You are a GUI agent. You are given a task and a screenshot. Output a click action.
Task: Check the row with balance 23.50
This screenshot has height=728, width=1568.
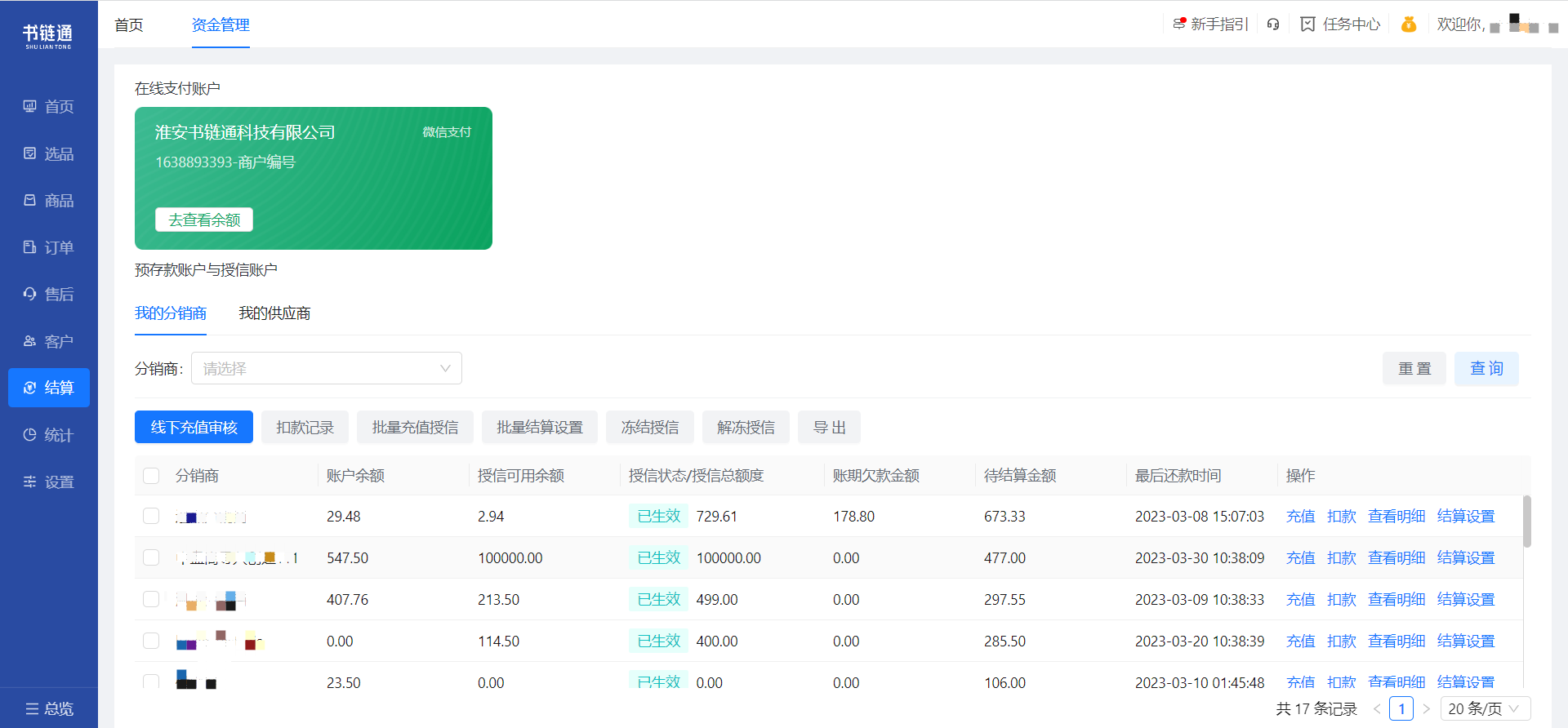pyautogui.click(x=151, y=681)
